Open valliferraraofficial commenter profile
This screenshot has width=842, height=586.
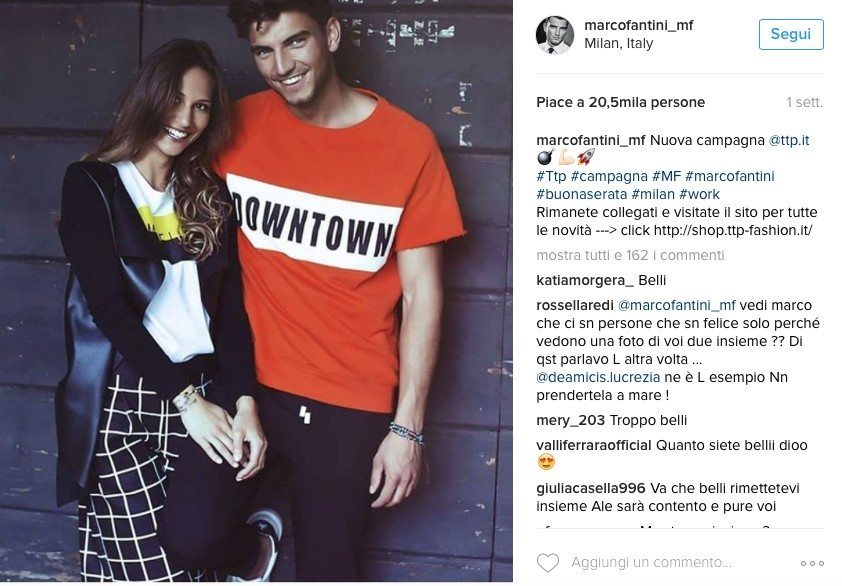tap(594, 445)
